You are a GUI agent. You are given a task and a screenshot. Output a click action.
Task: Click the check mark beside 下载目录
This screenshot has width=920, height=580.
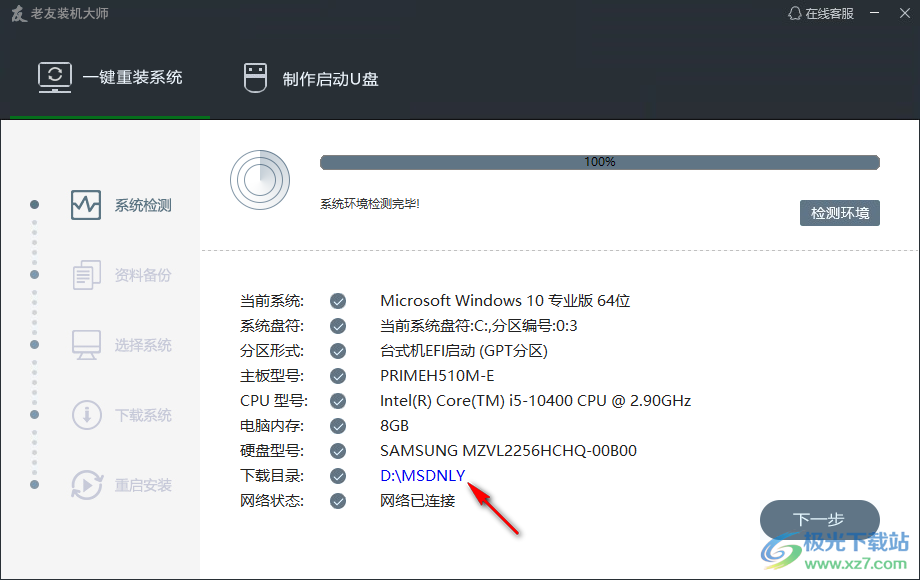pos(338,476)
